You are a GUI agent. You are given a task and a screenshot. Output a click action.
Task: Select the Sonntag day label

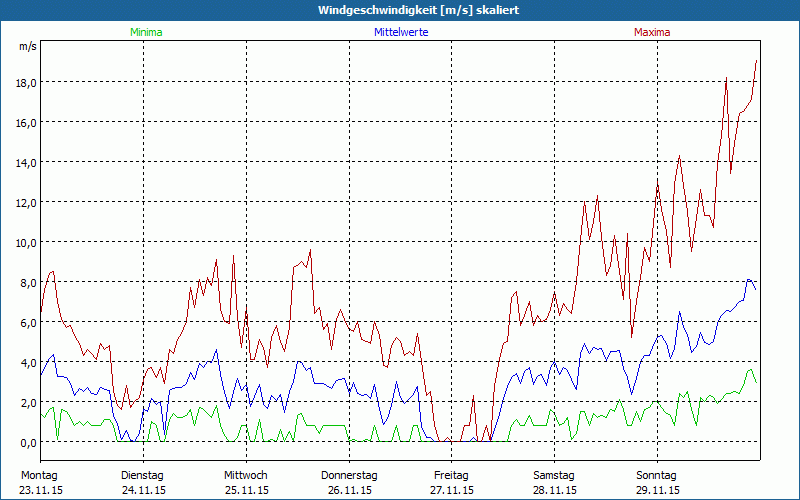(x=657, y=475)
